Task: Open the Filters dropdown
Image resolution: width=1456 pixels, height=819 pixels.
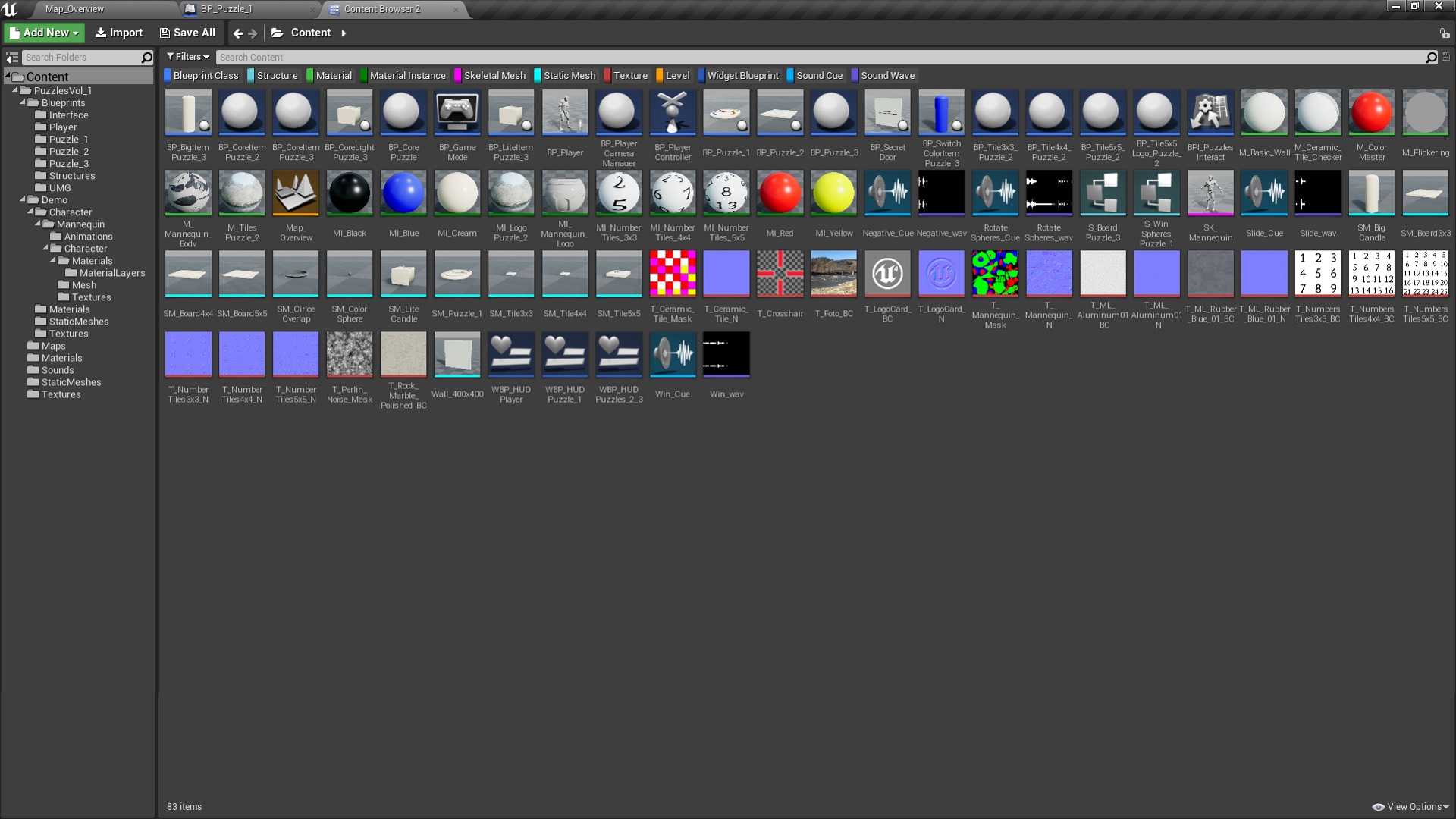Action: (x=187, y=57)
